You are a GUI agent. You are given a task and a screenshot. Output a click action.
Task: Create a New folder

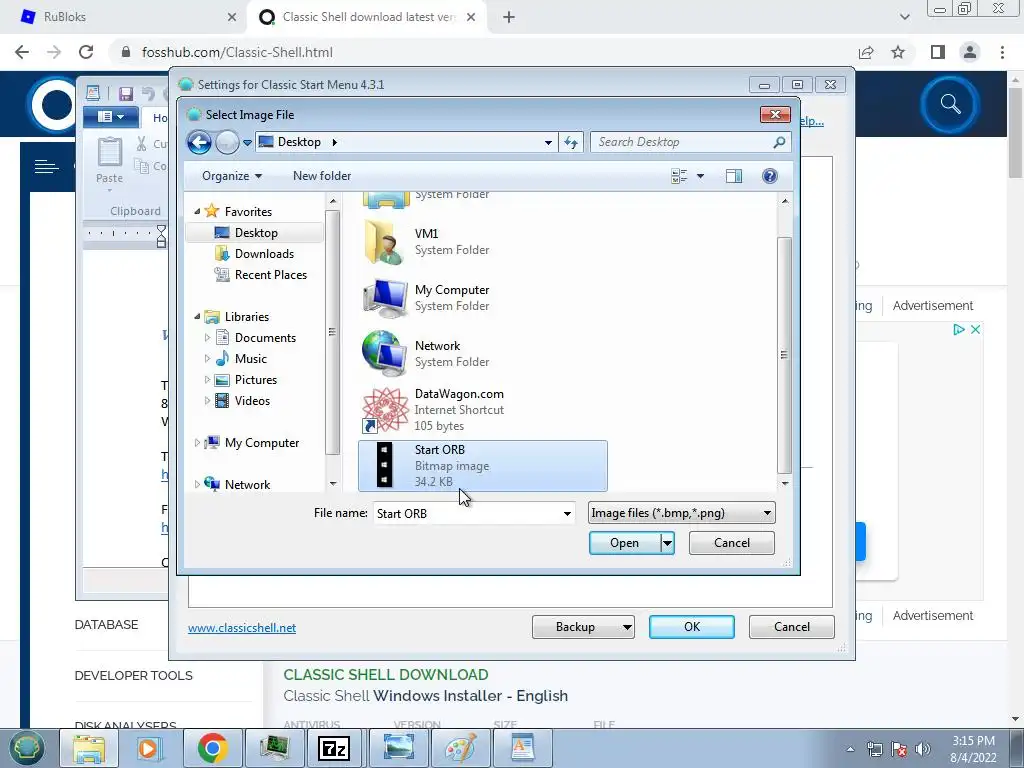point(322,176)
